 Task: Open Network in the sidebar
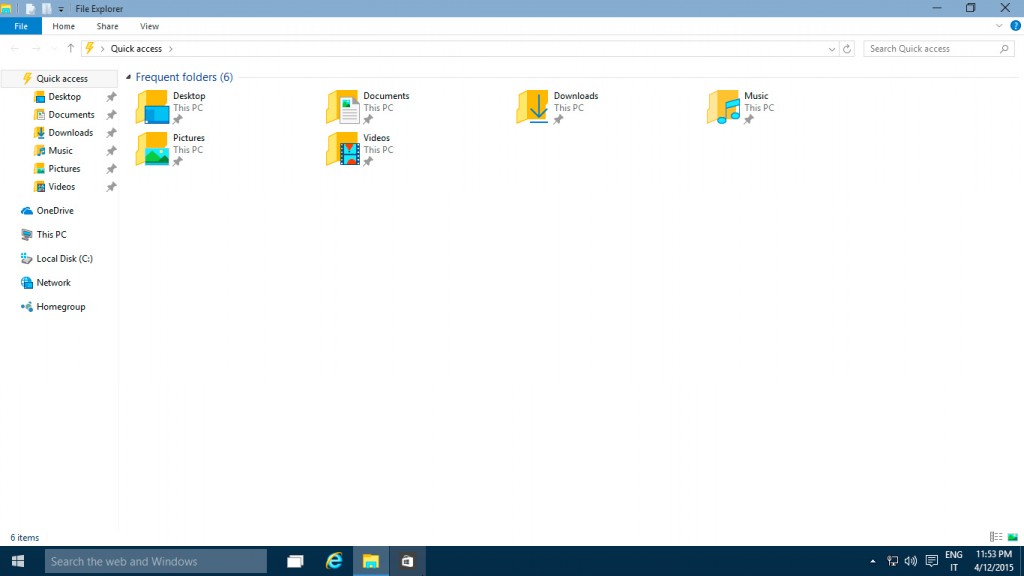click(53, 283)
